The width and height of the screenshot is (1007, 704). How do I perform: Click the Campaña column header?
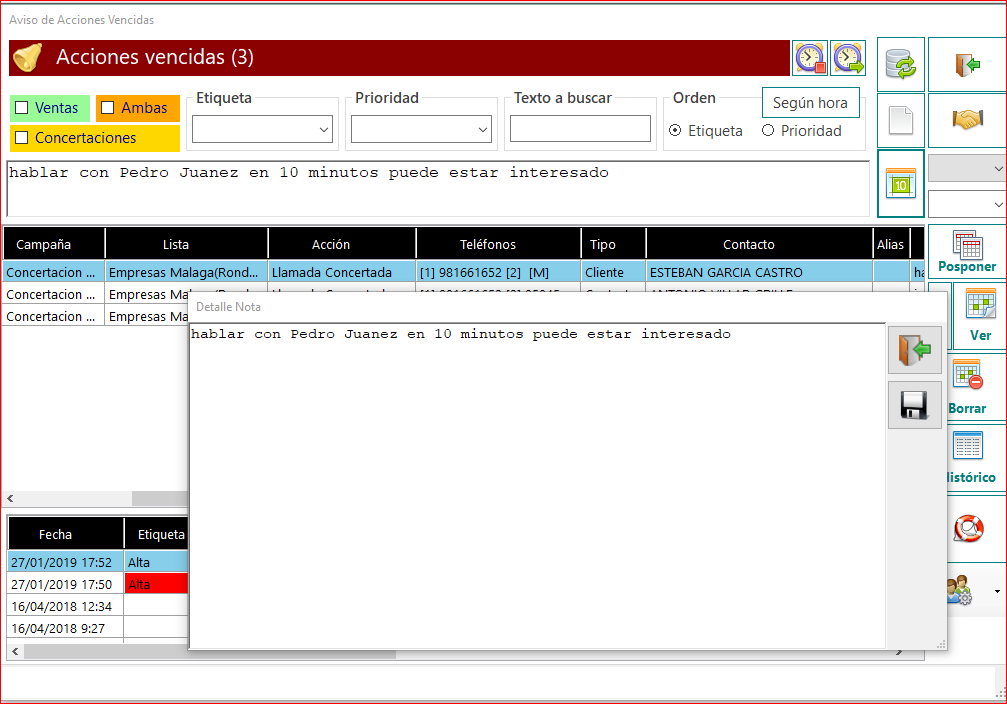tap(53, 244)
